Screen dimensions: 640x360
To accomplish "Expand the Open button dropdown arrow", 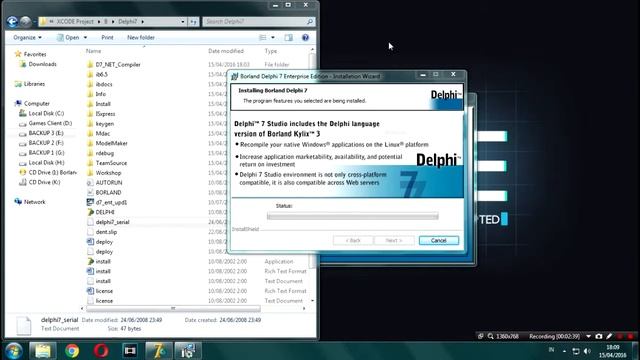I will (85, 38).
